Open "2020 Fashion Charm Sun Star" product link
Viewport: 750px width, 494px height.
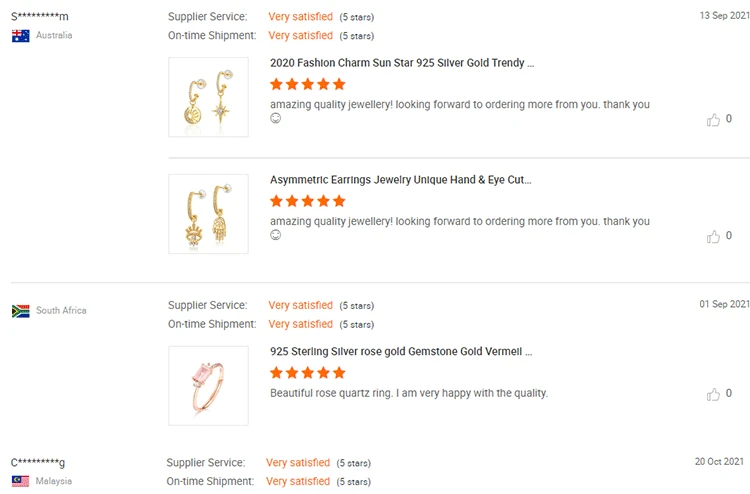tap(402, 63)
